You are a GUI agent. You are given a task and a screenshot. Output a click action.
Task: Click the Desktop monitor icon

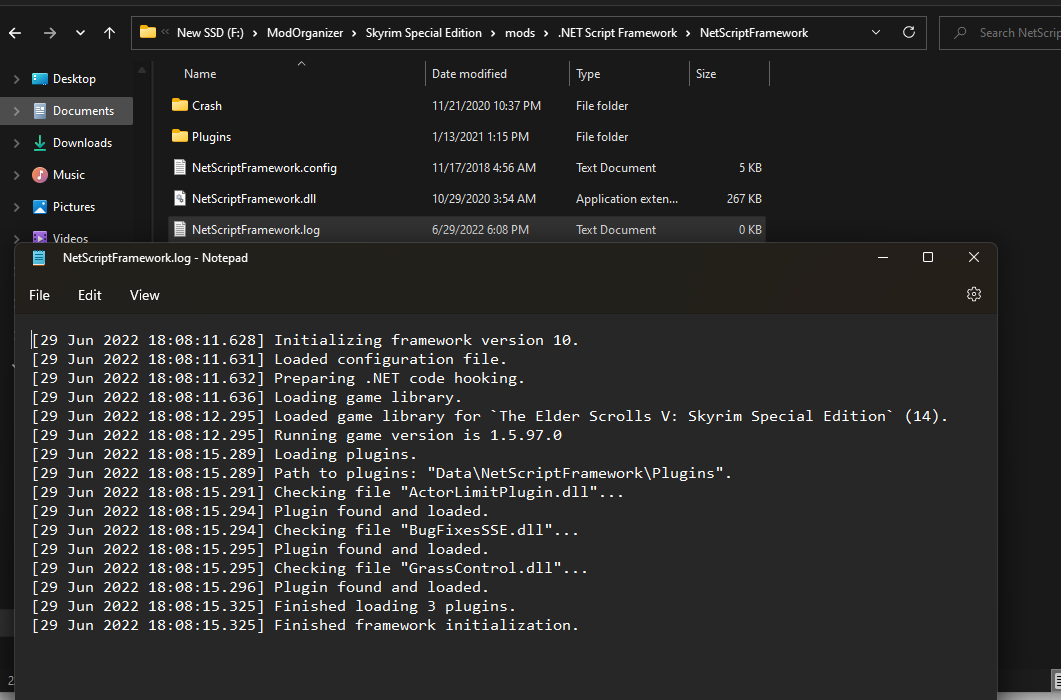(40, 79)
